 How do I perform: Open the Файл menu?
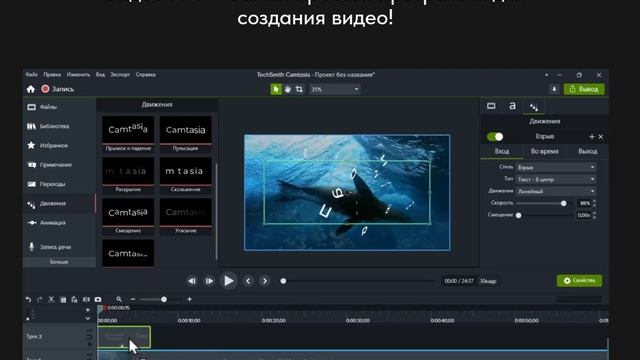31,75
